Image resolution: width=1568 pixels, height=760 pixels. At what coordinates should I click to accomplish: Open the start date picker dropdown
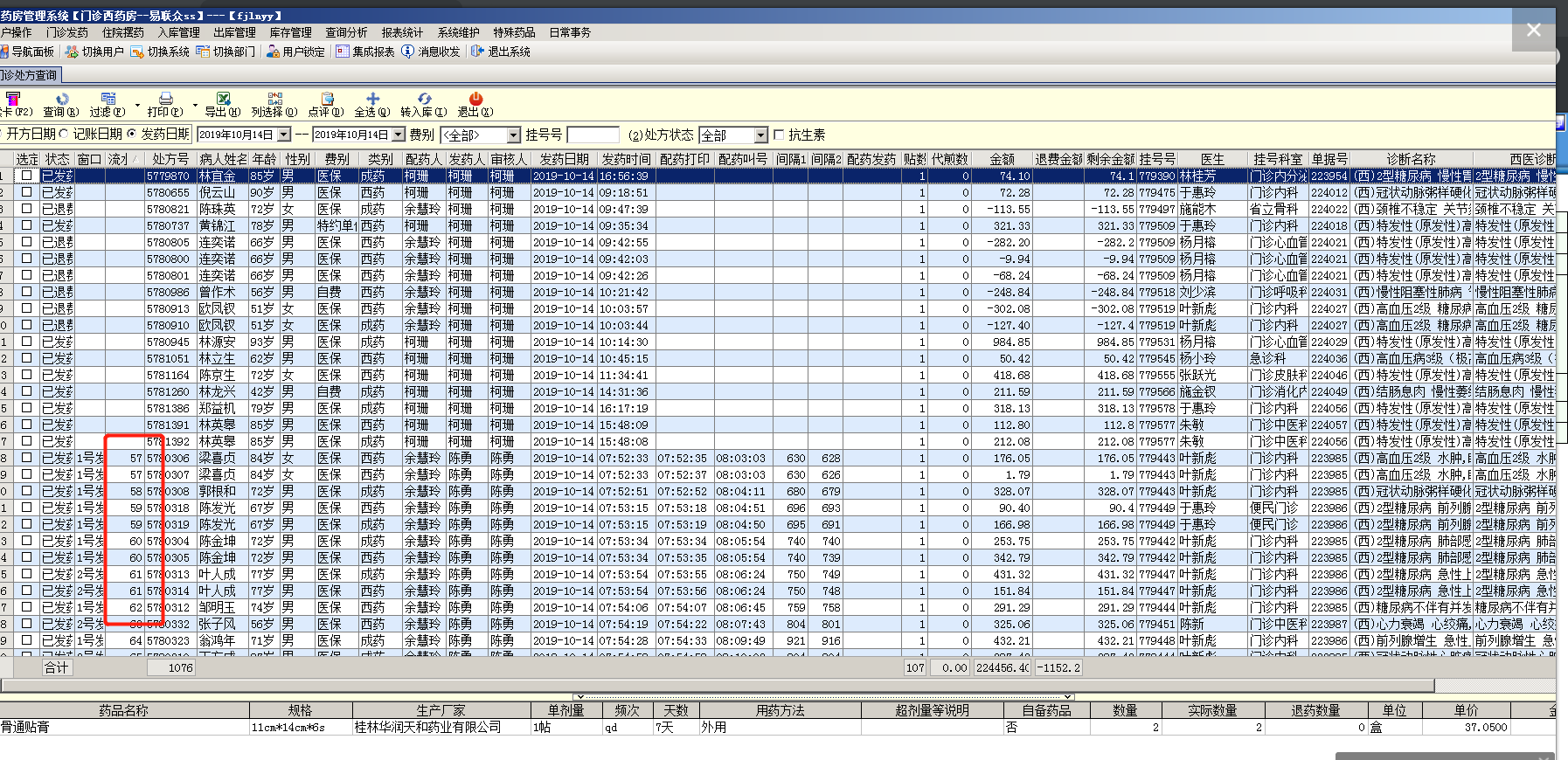(x=283, y=135)
